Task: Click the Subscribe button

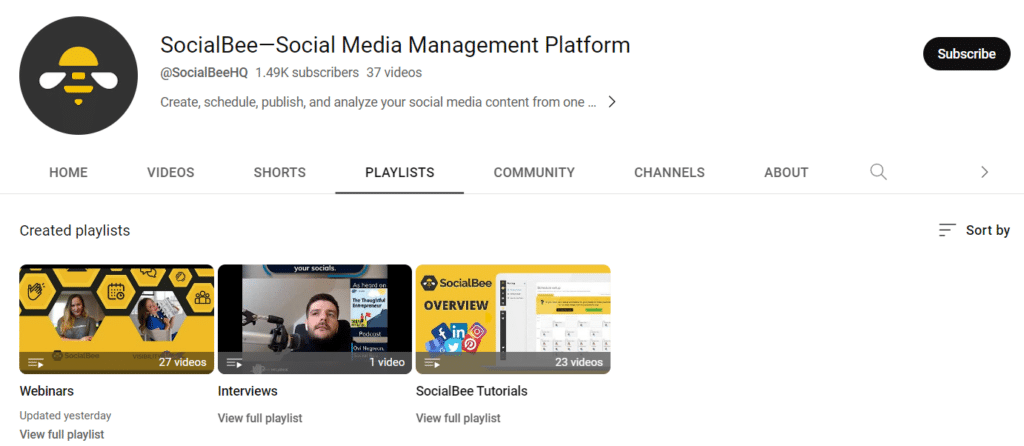Action: (x=967, y=54)
